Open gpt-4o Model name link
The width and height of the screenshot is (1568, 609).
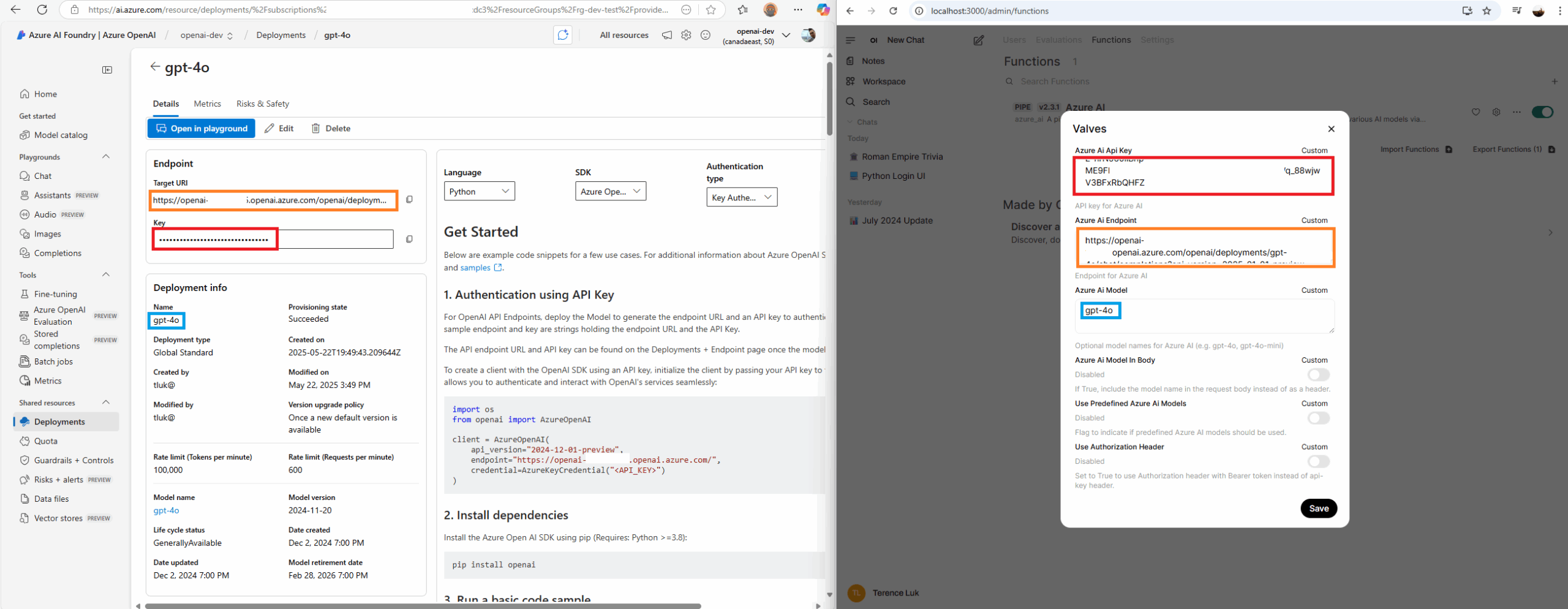tap(166, 510)
